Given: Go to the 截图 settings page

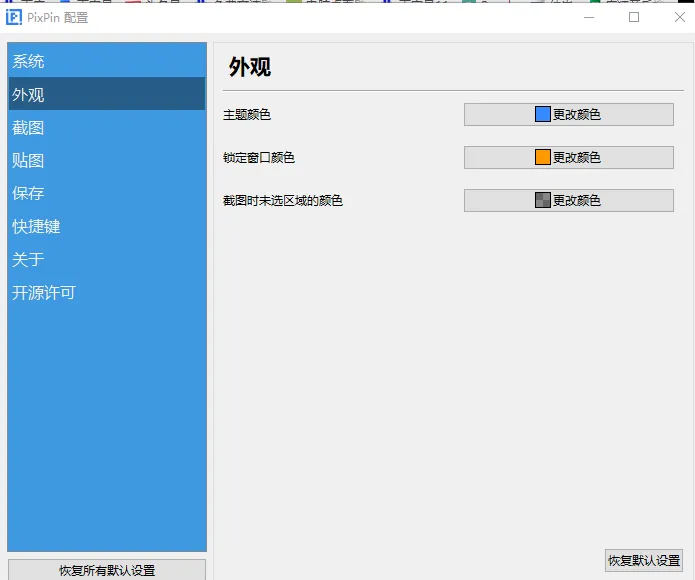Looking at the screenshot, I should point(107,128).
